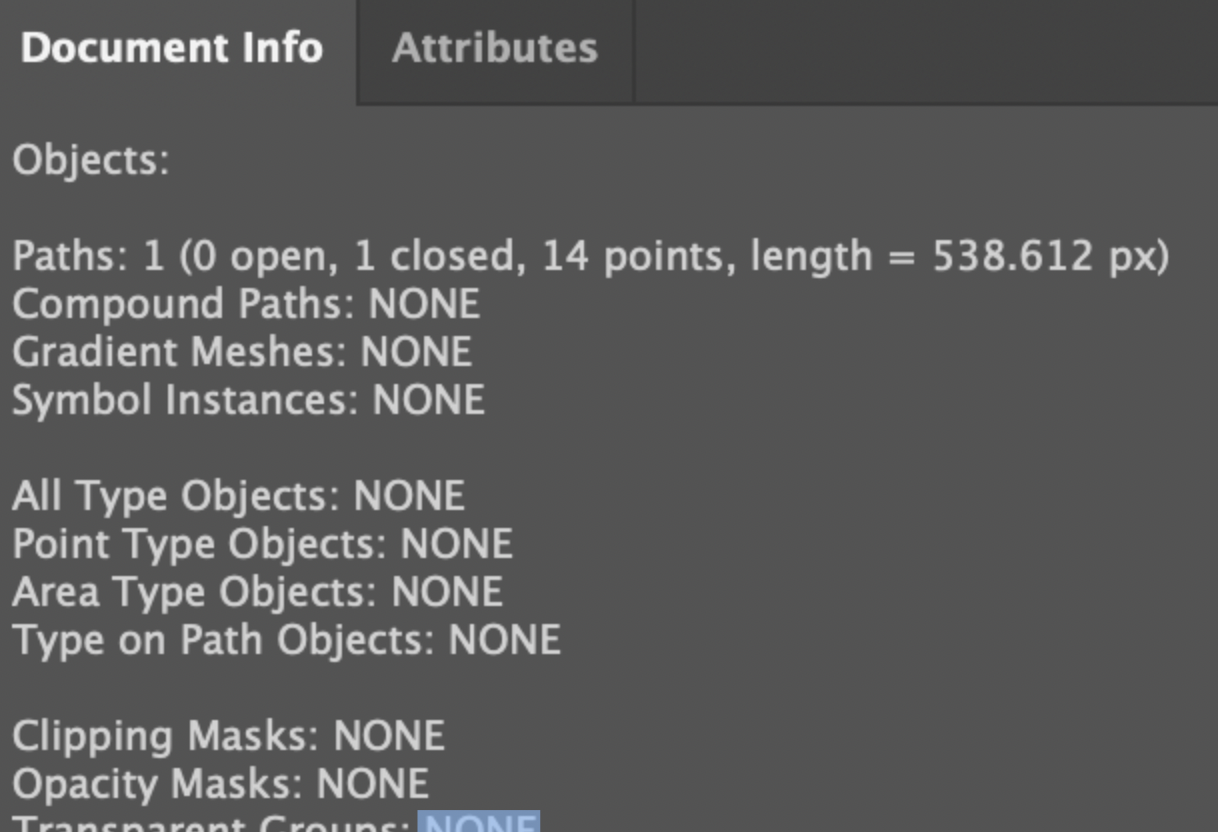This screenshot has height=832, width=1218.
Task: Click the Clipping Masks: NONE line
Action: click(x=228, y=736)
